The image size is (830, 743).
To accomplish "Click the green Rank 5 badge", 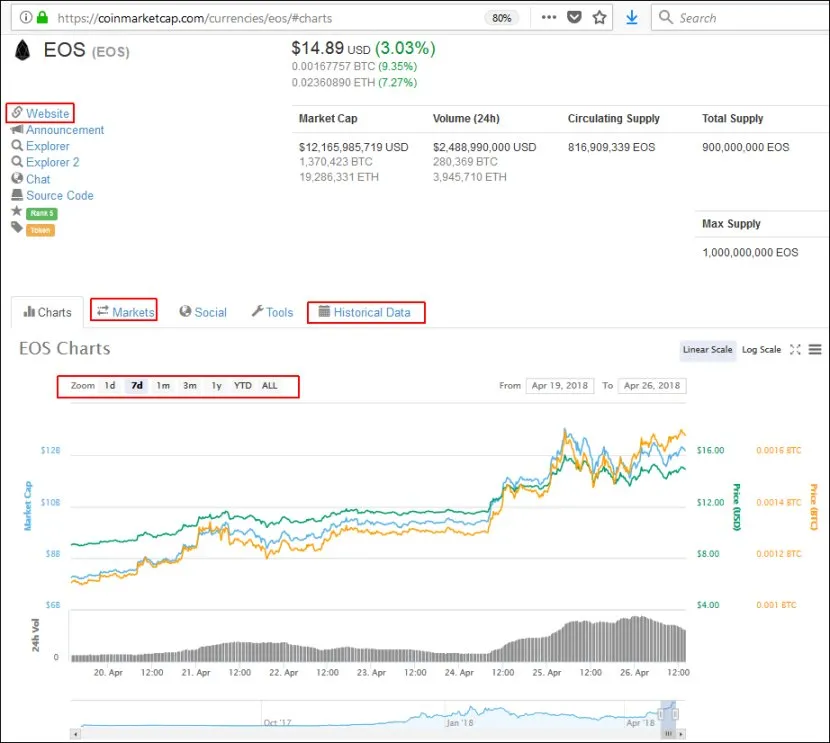I will coord(42,213).
